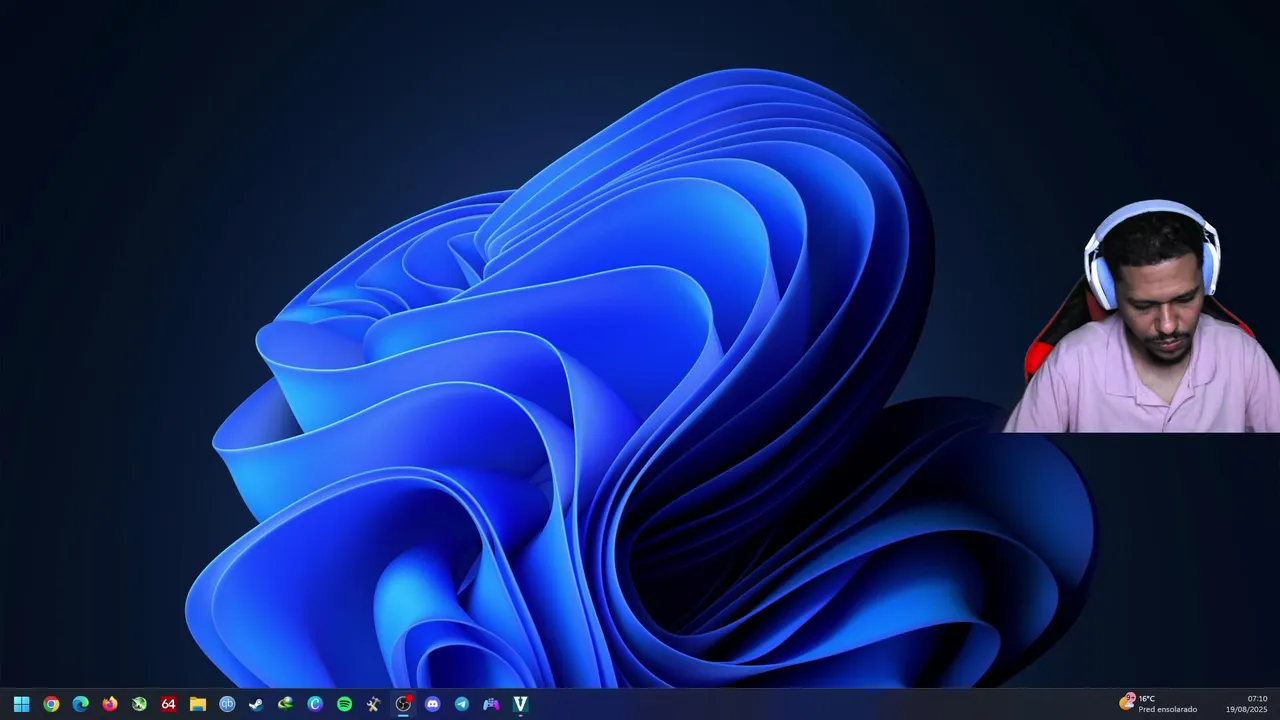This screenshot has height=720, width=1280.
Task: Open the white V icon app
Action: point(520,704)
